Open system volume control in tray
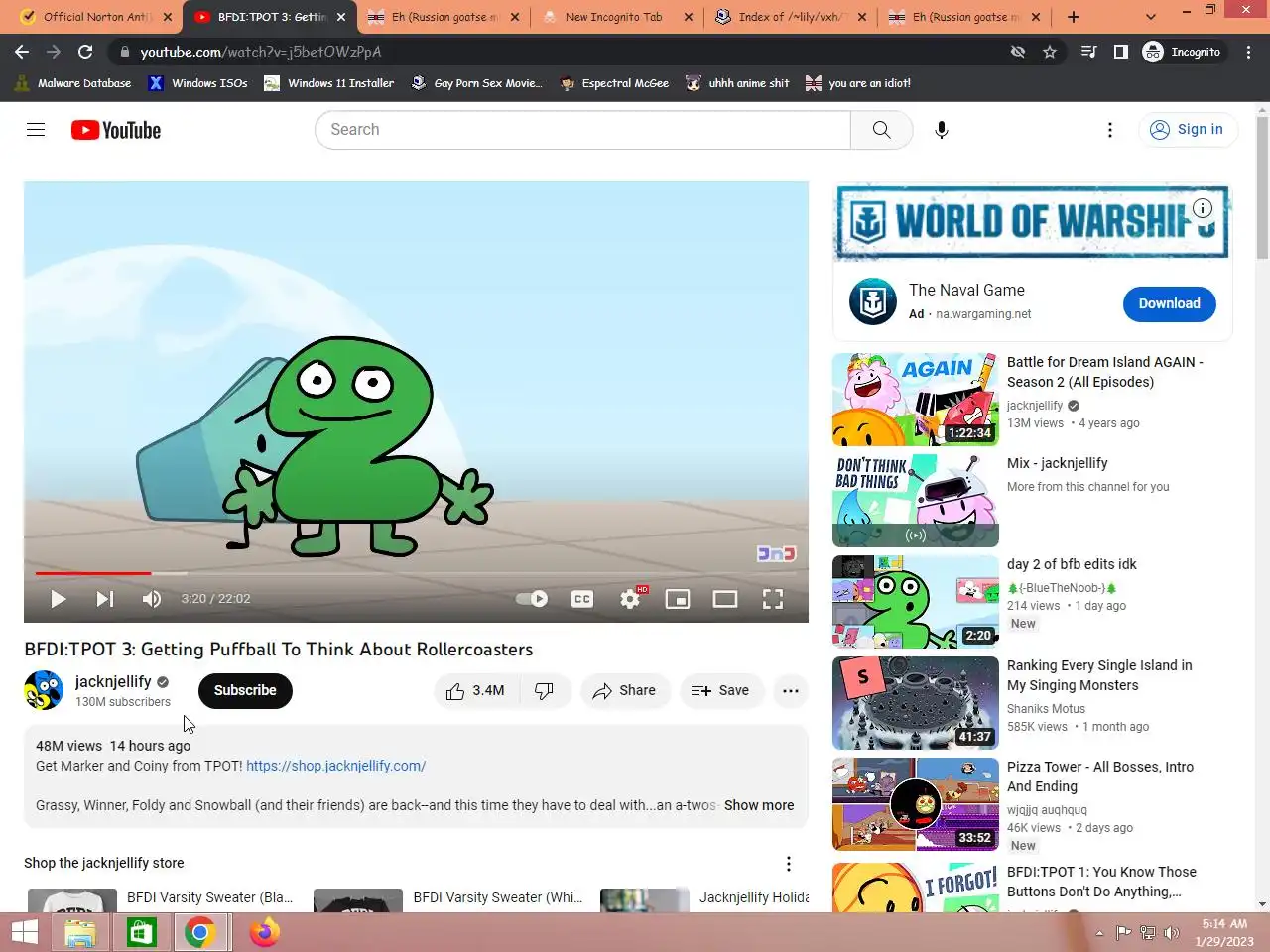 [x=1172, y=933]
